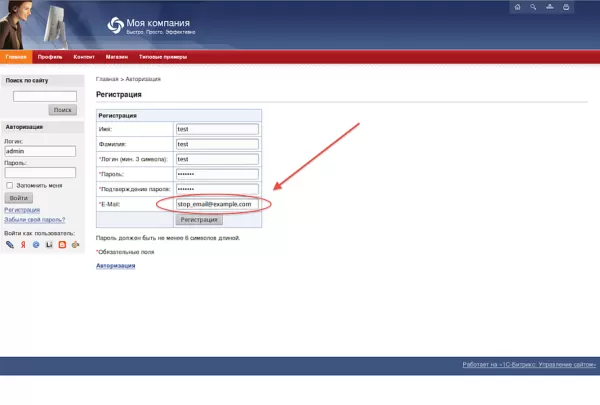Submit form with Регистрация button
This screenshot has height=405, width=600.
pos(199,220)
